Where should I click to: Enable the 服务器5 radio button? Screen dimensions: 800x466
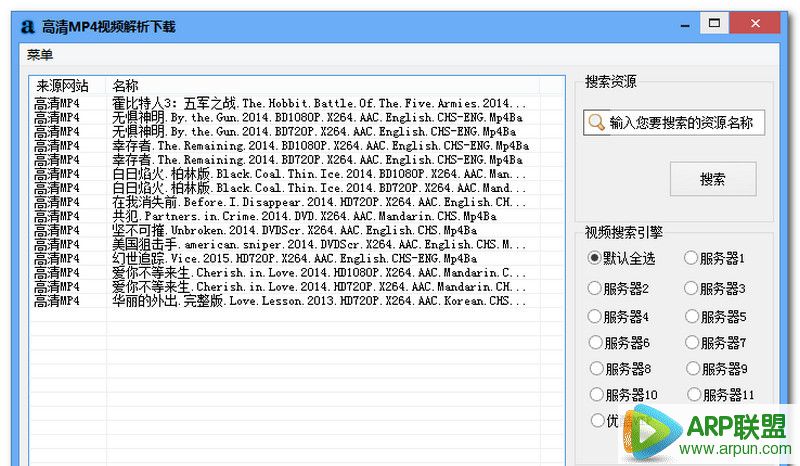pyautogui.click(x=692, y=317)
